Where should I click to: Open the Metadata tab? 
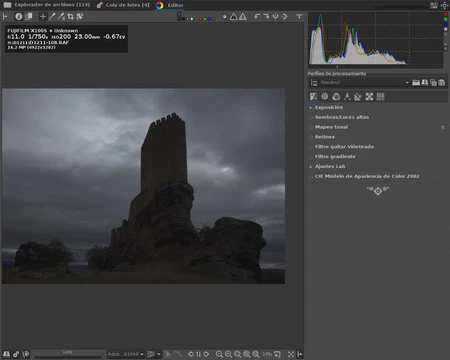[380, 97]
